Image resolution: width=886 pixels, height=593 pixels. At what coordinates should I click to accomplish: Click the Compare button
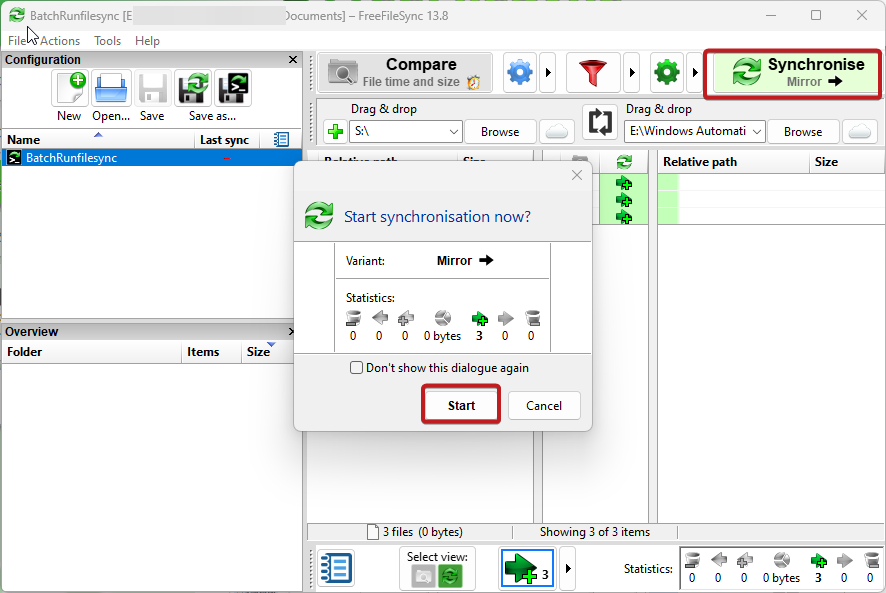[x=405, y=72]
